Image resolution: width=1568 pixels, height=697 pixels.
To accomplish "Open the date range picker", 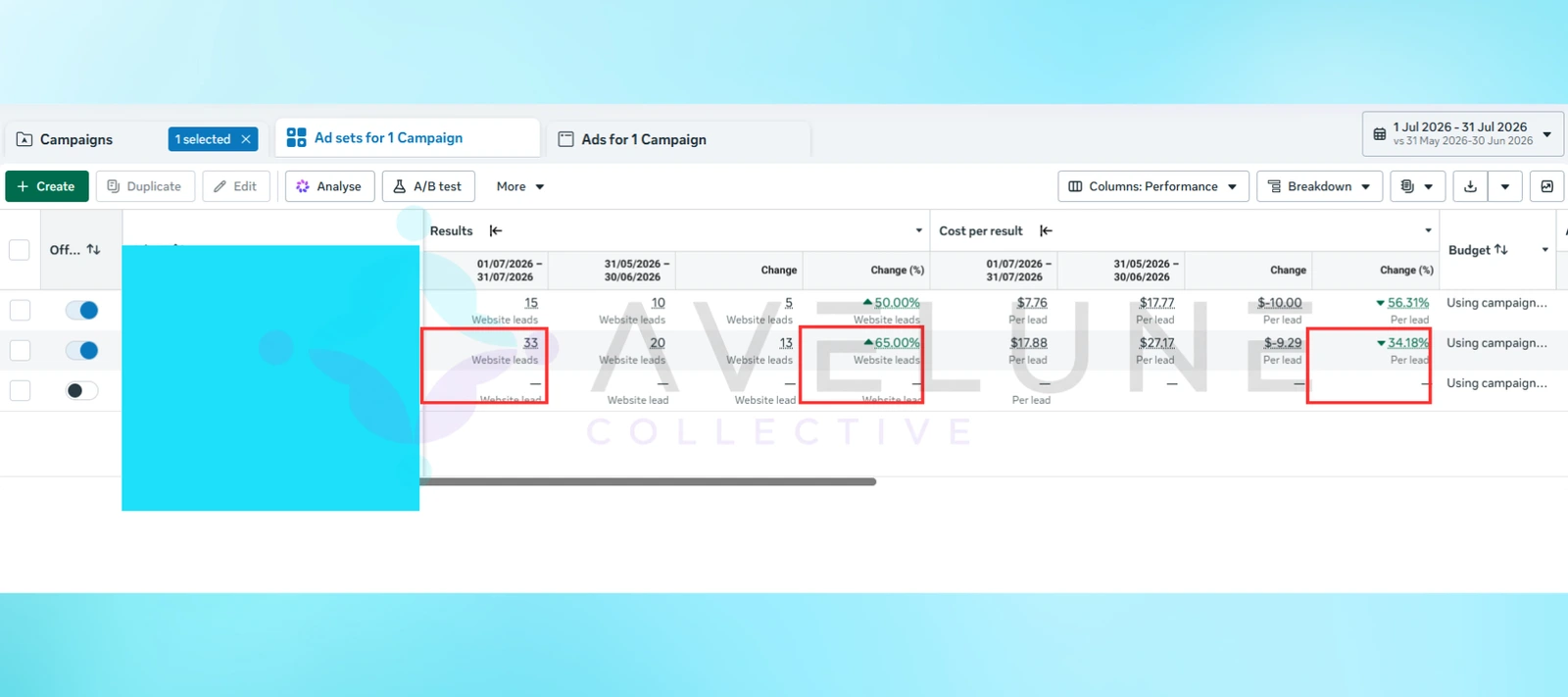I will [x=1462, y=133].
